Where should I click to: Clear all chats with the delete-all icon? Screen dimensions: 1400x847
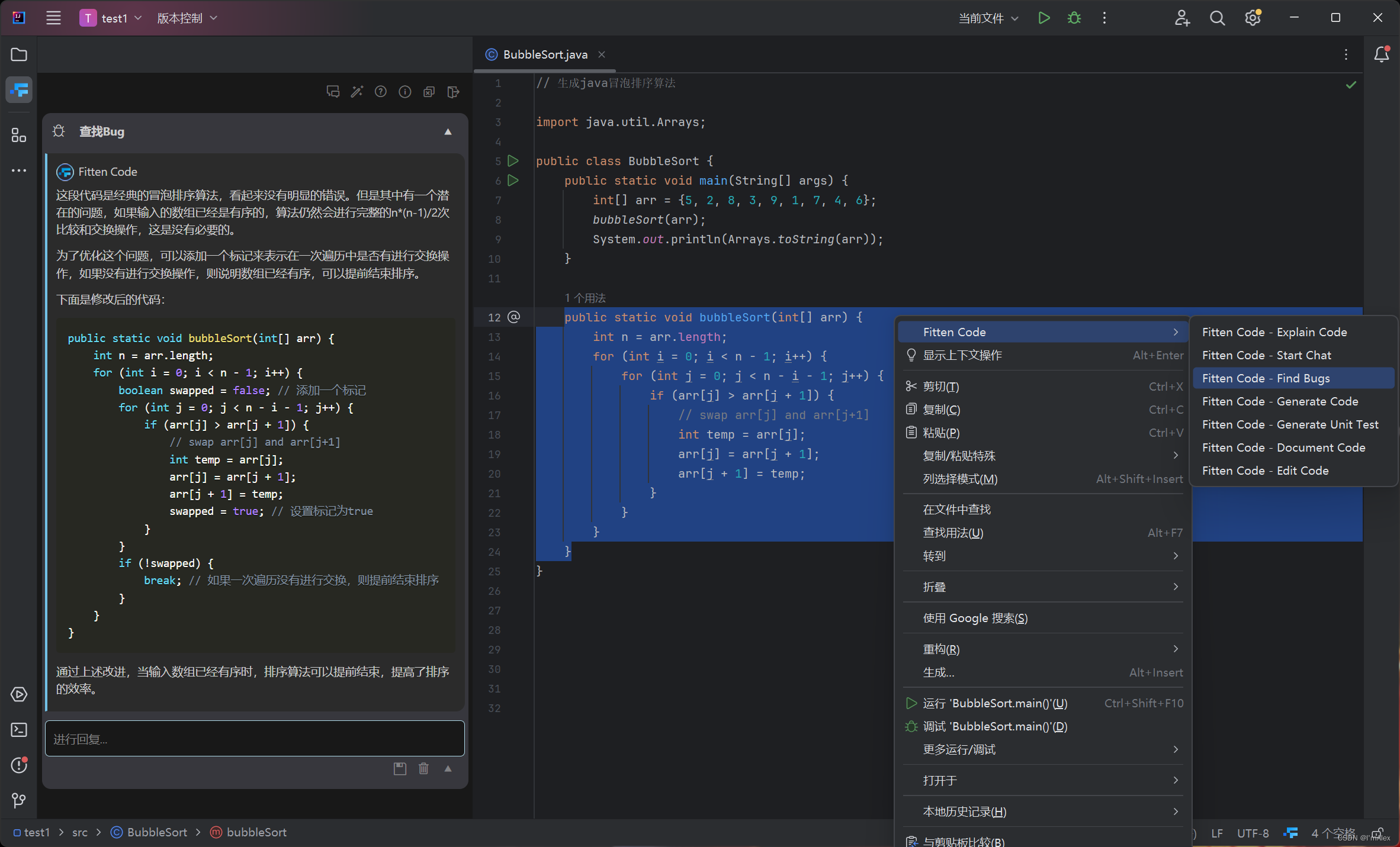429,92
